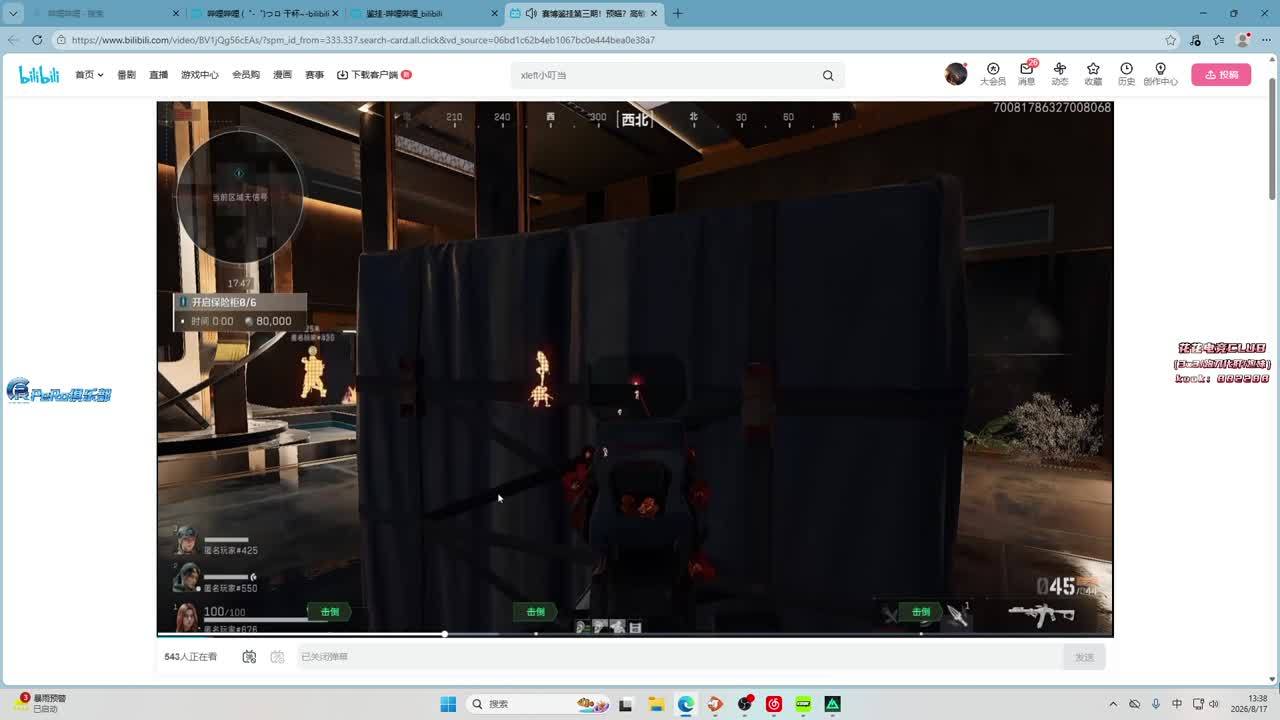This screenshot has height=720, width=1280.
Task: Click the search magnifier icon
Action: pyautogui.click(x=828, y=75)
